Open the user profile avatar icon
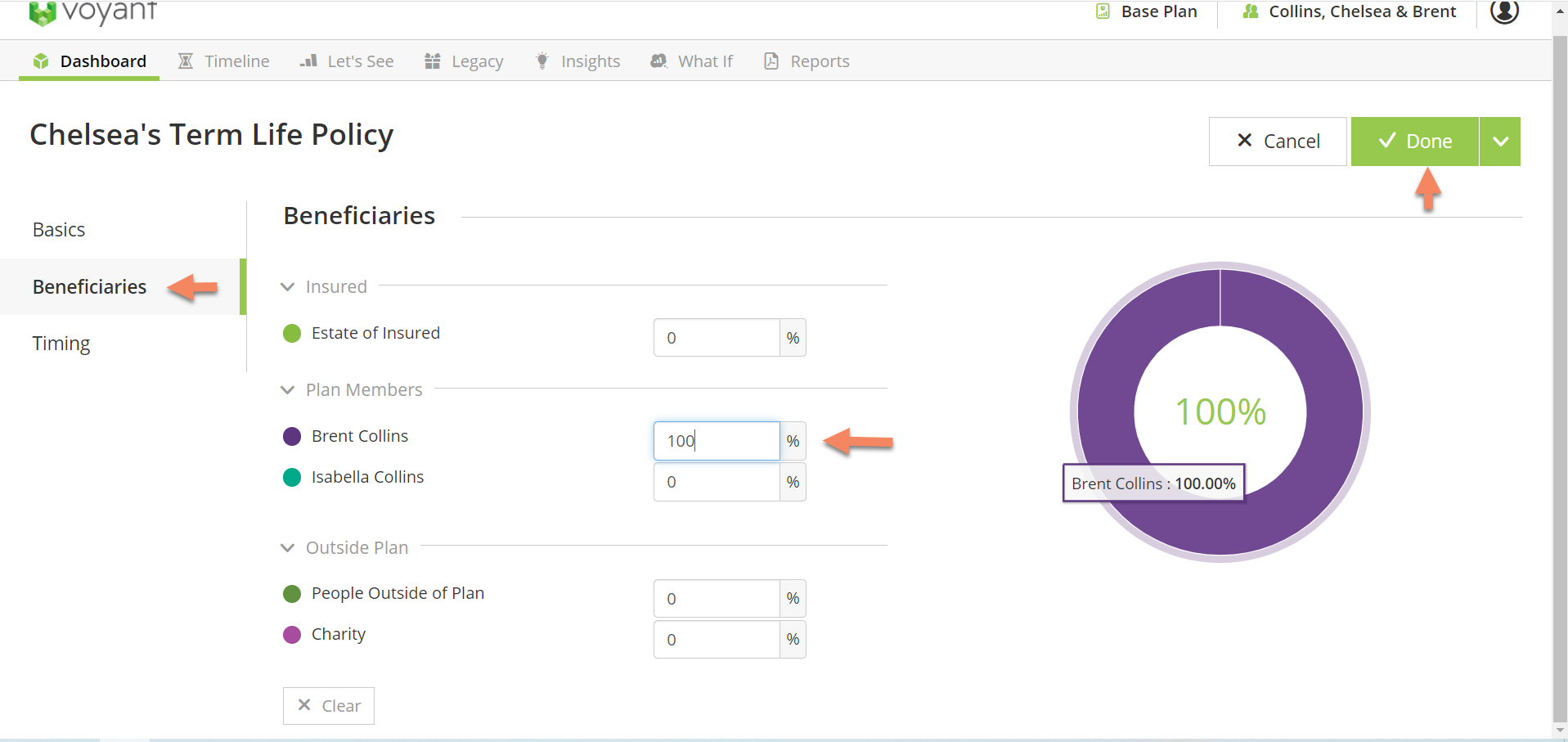Screen dimensions: 1568x742 [1504, 11]
